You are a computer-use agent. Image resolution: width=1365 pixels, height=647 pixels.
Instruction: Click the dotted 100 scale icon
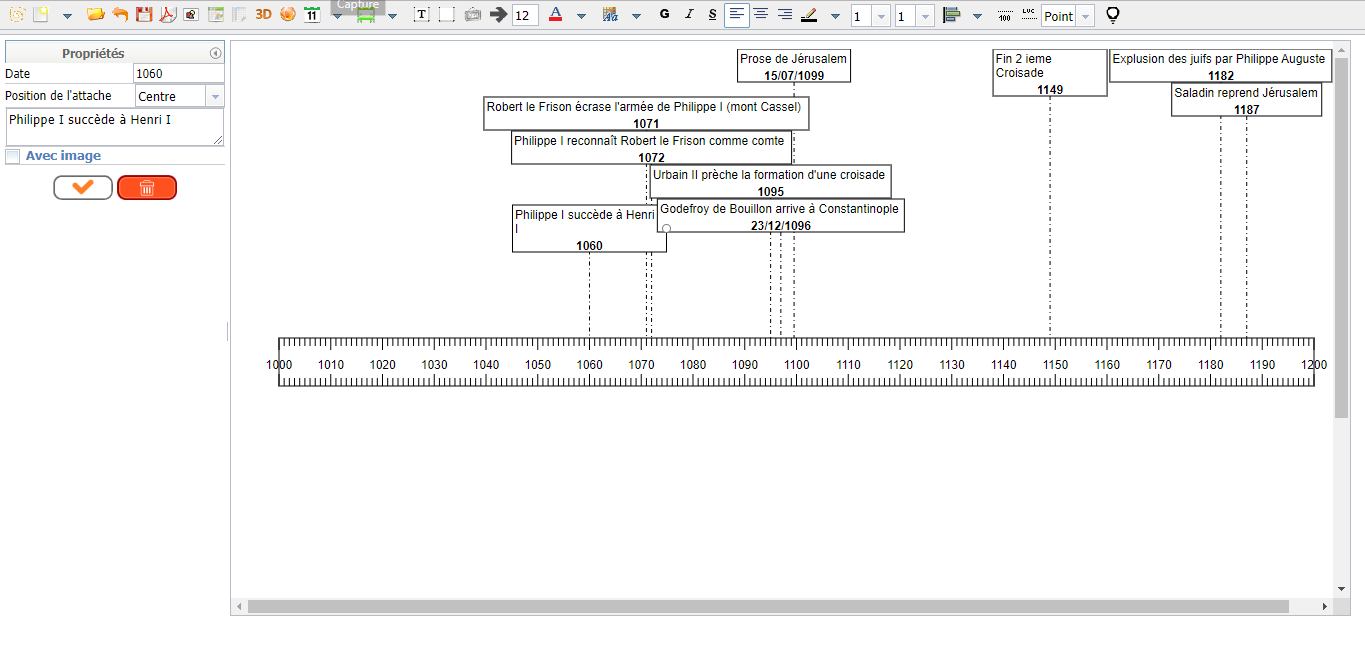[x=1005, y=15]
